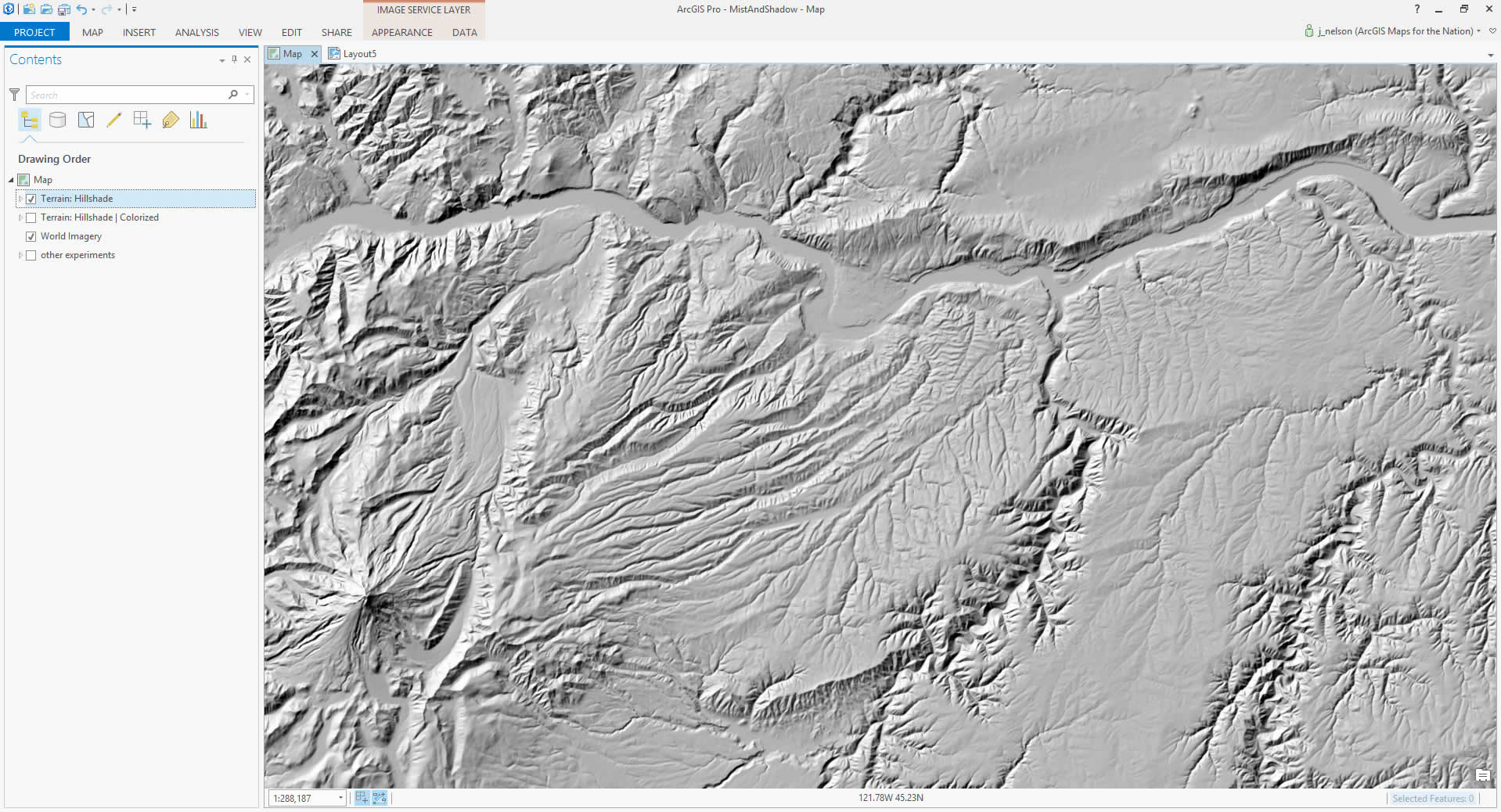Select List By Snapping view
The width and height of the screenshot is (1501, 812).
click(x=142, y=120)
